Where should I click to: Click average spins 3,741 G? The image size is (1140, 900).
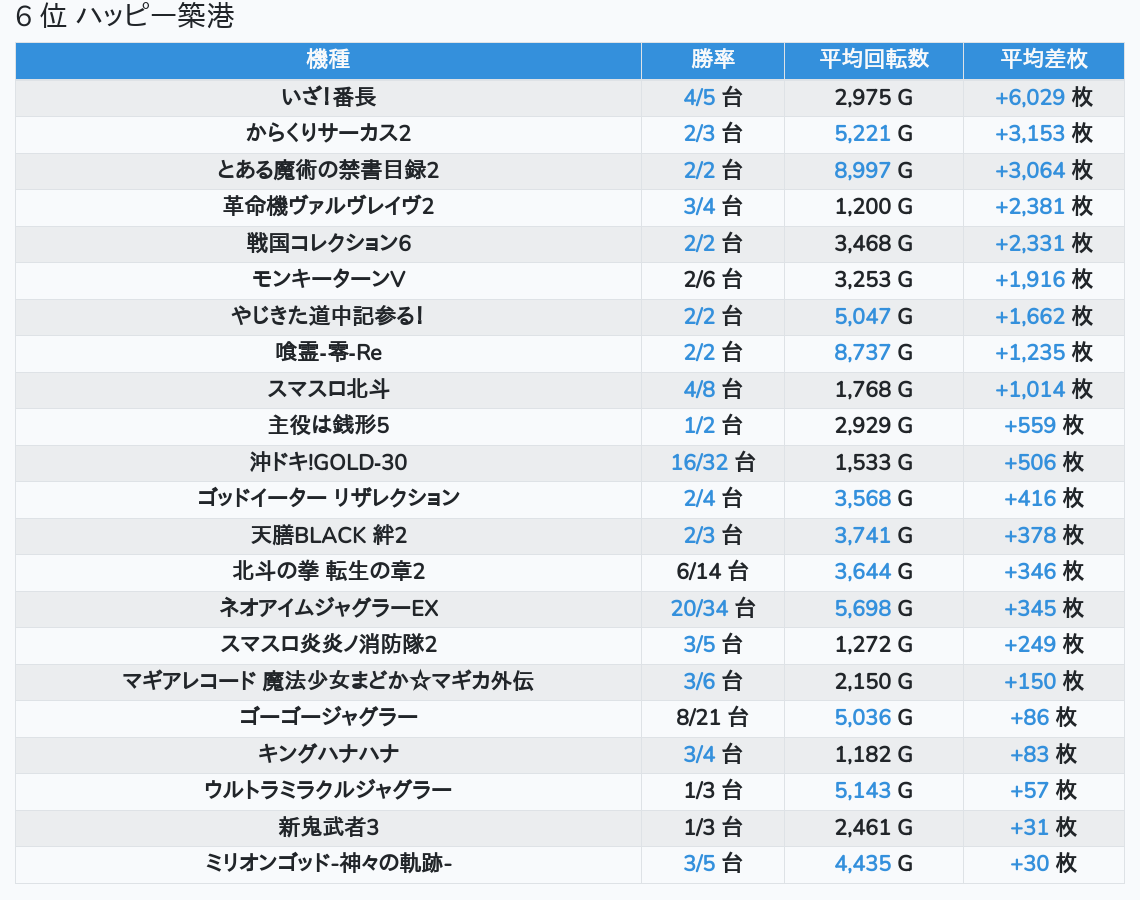pos(874,535)
